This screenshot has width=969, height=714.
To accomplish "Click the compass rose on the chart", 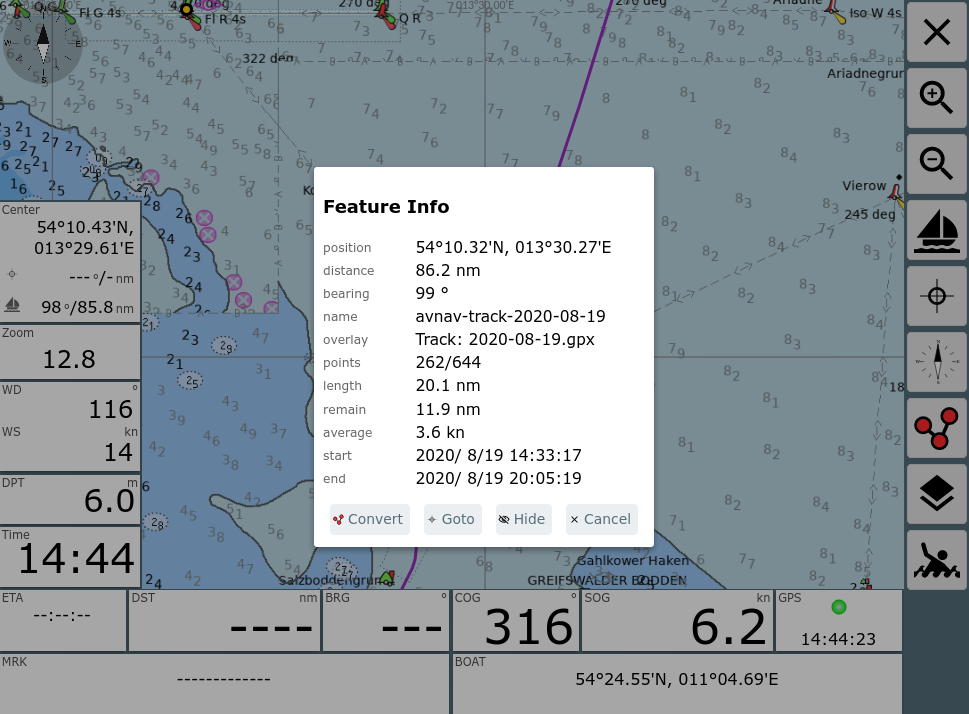I will click(43, 44).
